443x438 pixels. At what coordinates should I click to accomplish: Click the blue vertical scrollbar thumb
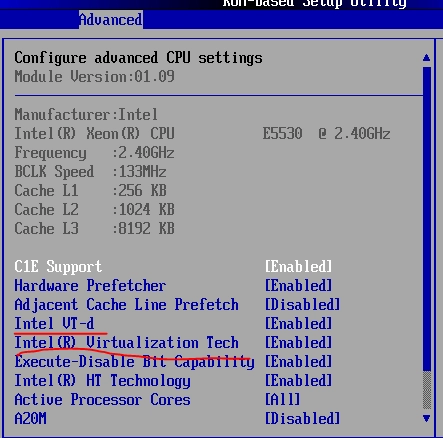point(427,218)
